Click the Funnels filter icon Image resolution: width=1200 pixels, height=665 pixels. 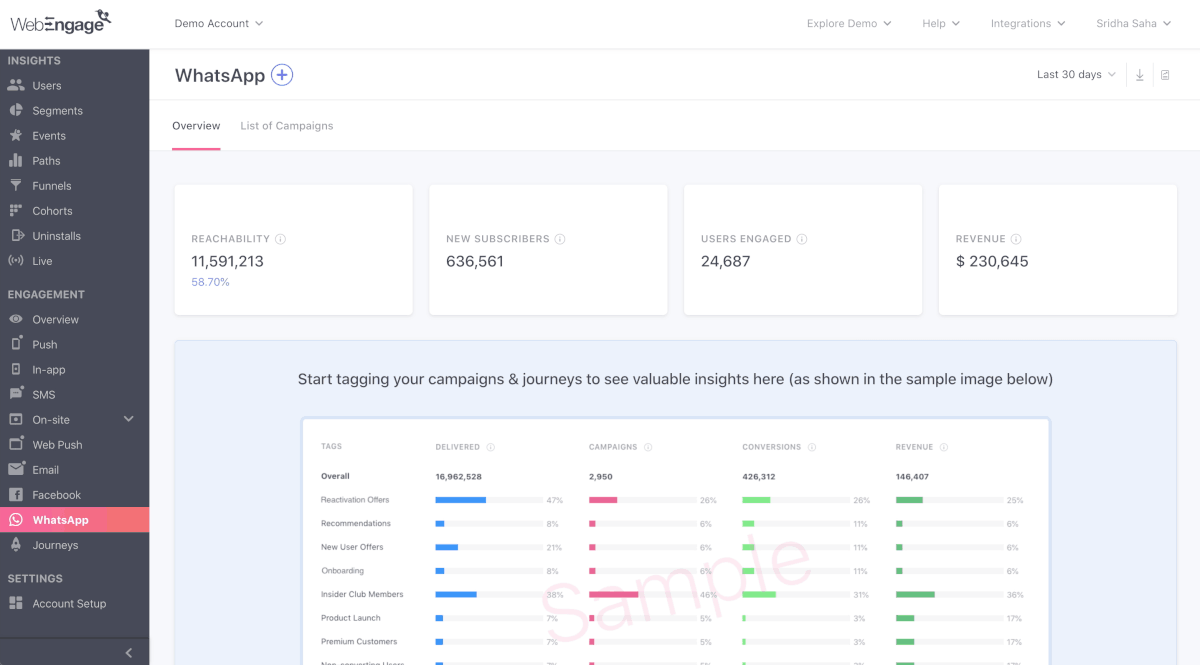[x=16, y=186]
